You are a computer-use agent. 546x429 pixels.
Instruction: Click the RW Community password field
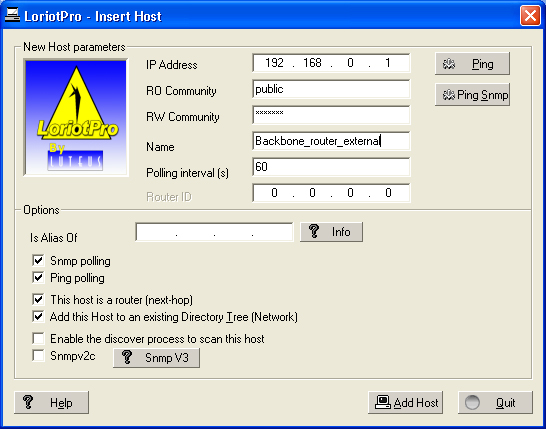click(331, 115)
